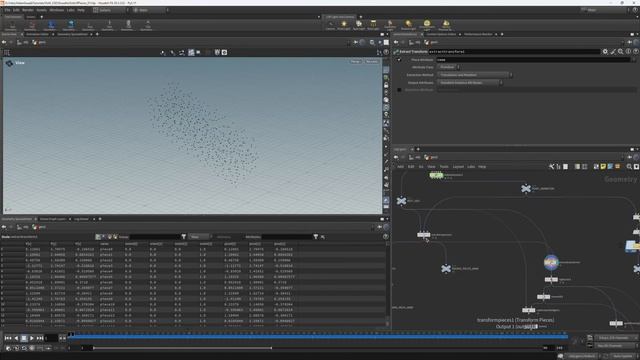
Task: Select the Area Light shelf tool
Action: 373,25
